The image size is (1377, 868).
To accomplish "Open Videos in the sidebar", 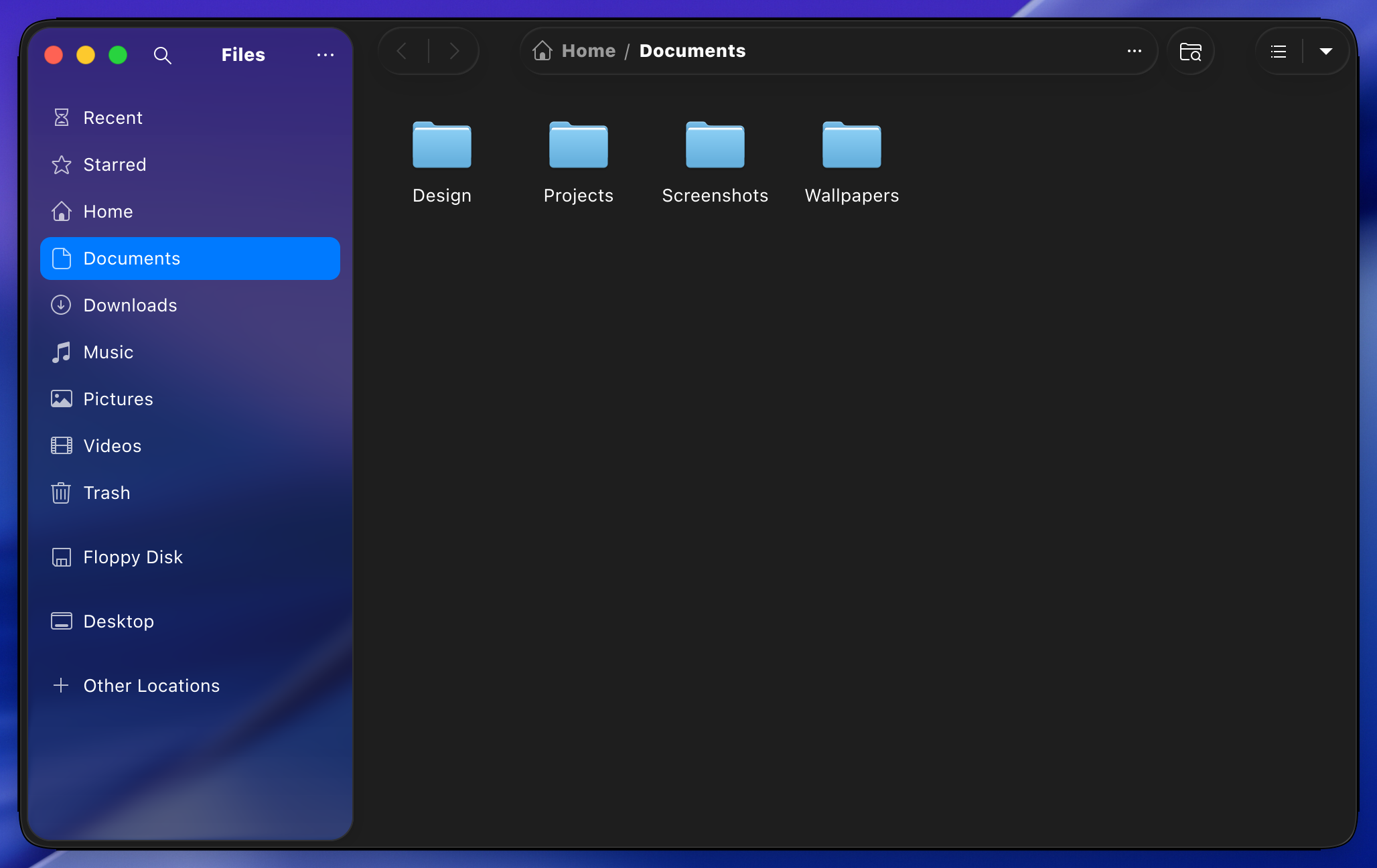I will click(190, 446).
